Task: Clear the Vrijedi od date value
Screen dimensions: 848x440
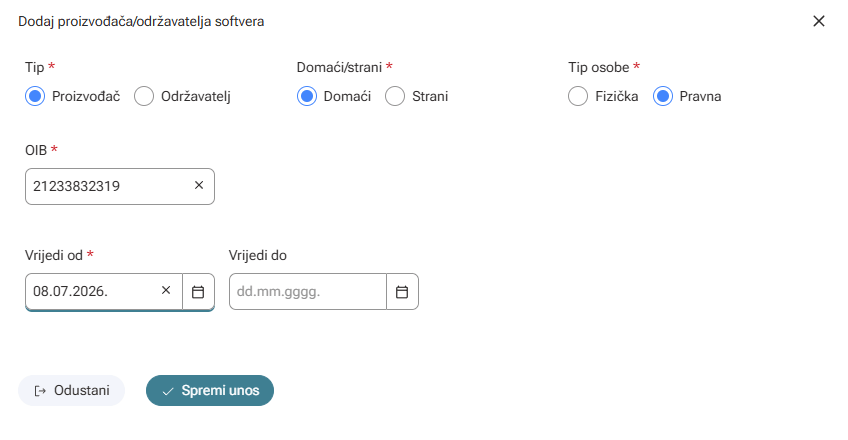Action: click(x=166, y=291)
